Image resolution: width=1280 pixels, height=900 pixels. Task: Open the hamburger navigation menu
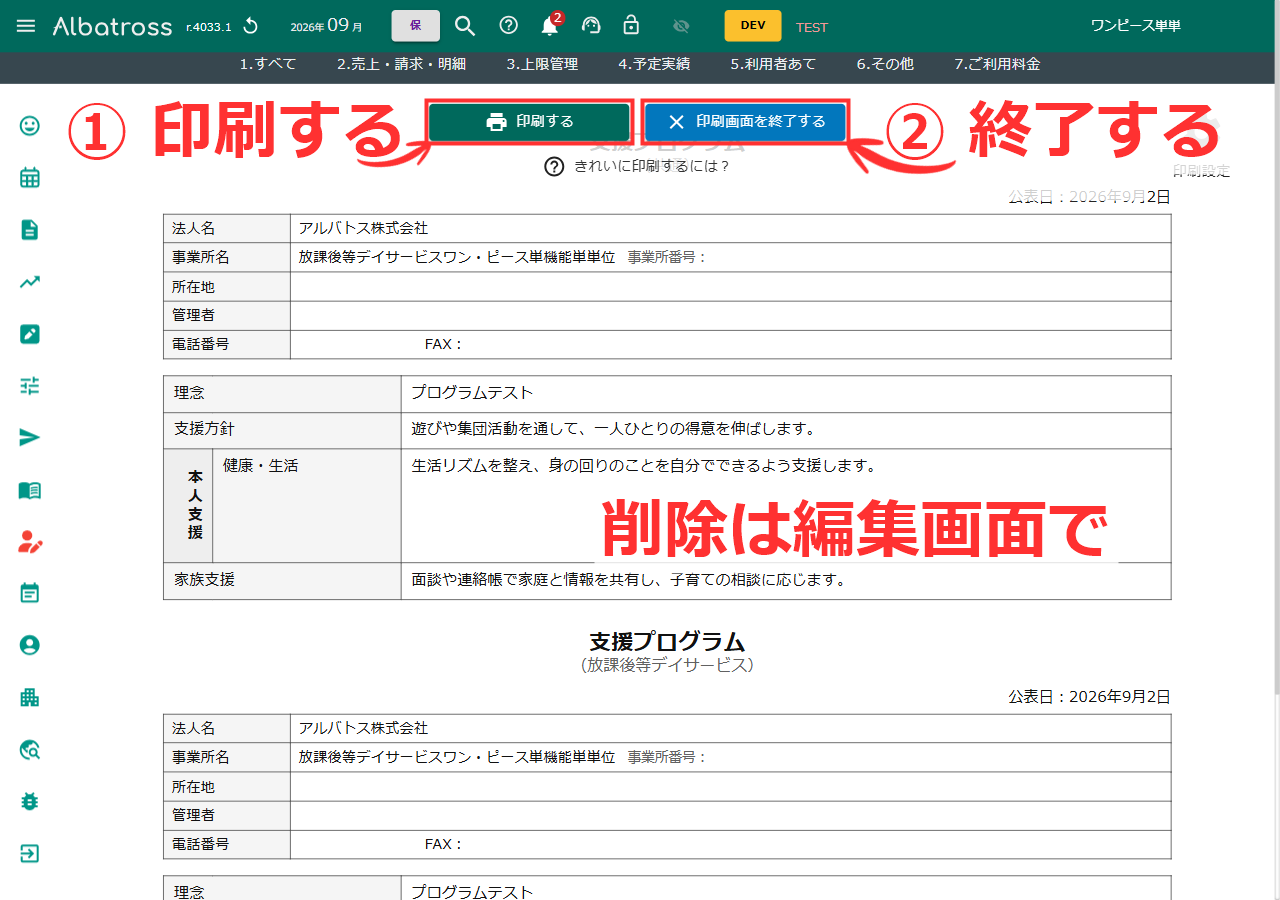(x=26, y=26)
